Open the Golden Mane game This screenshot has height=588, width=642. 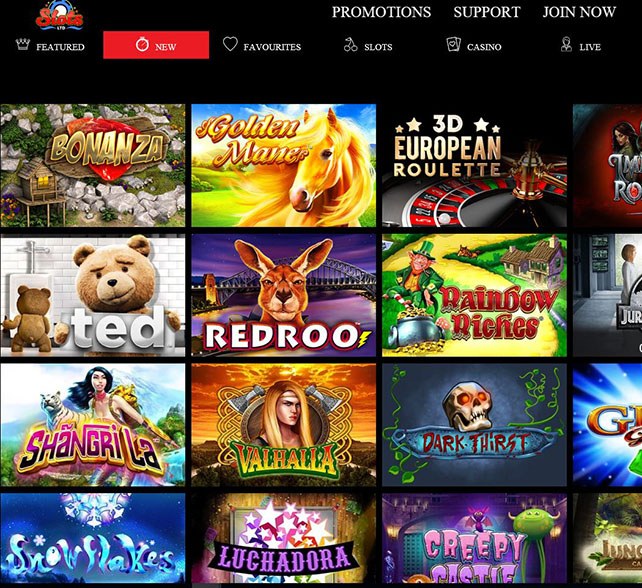point(283,165)
